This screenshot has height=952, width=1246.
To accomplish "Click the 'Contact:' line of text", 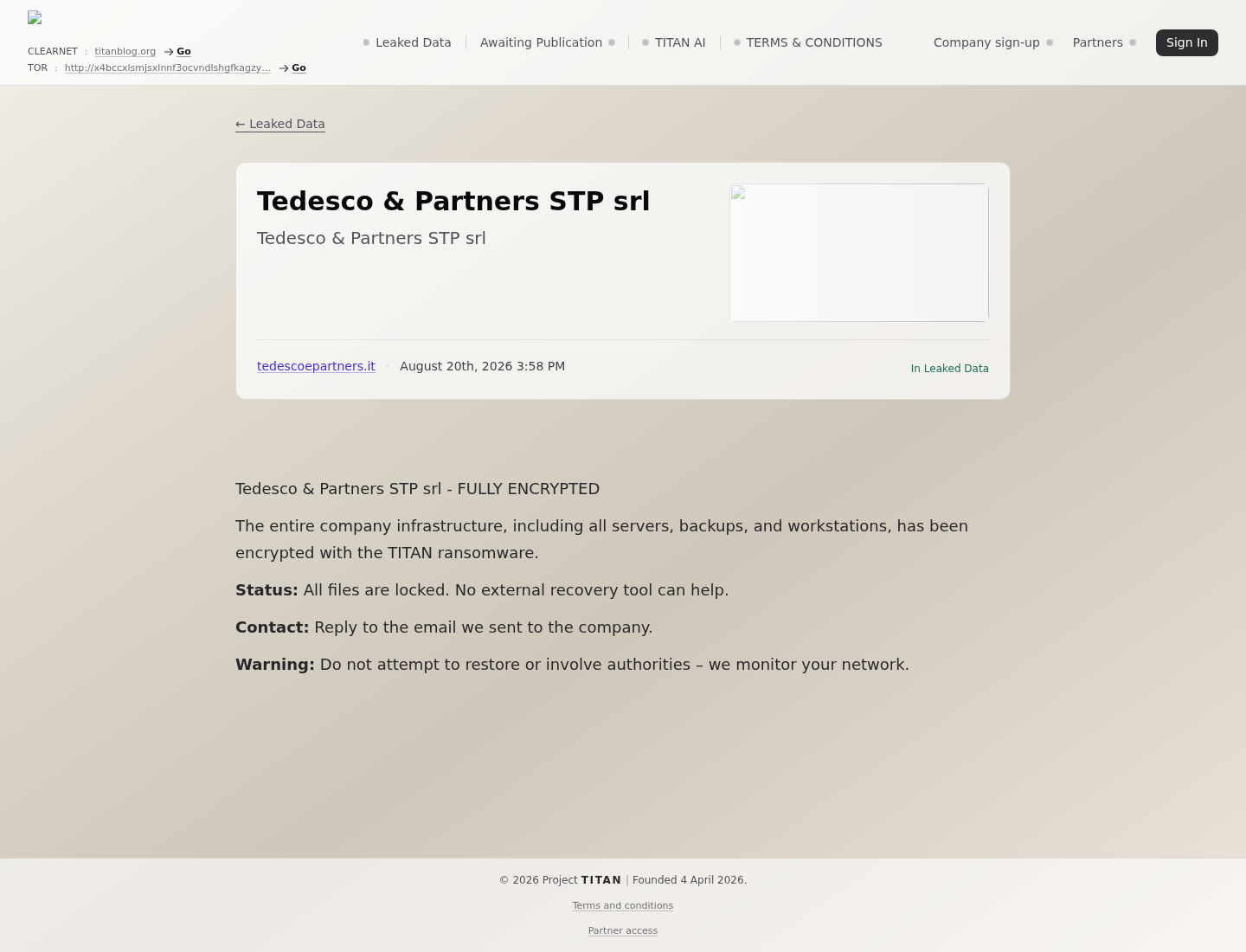I will pos(444,627).
